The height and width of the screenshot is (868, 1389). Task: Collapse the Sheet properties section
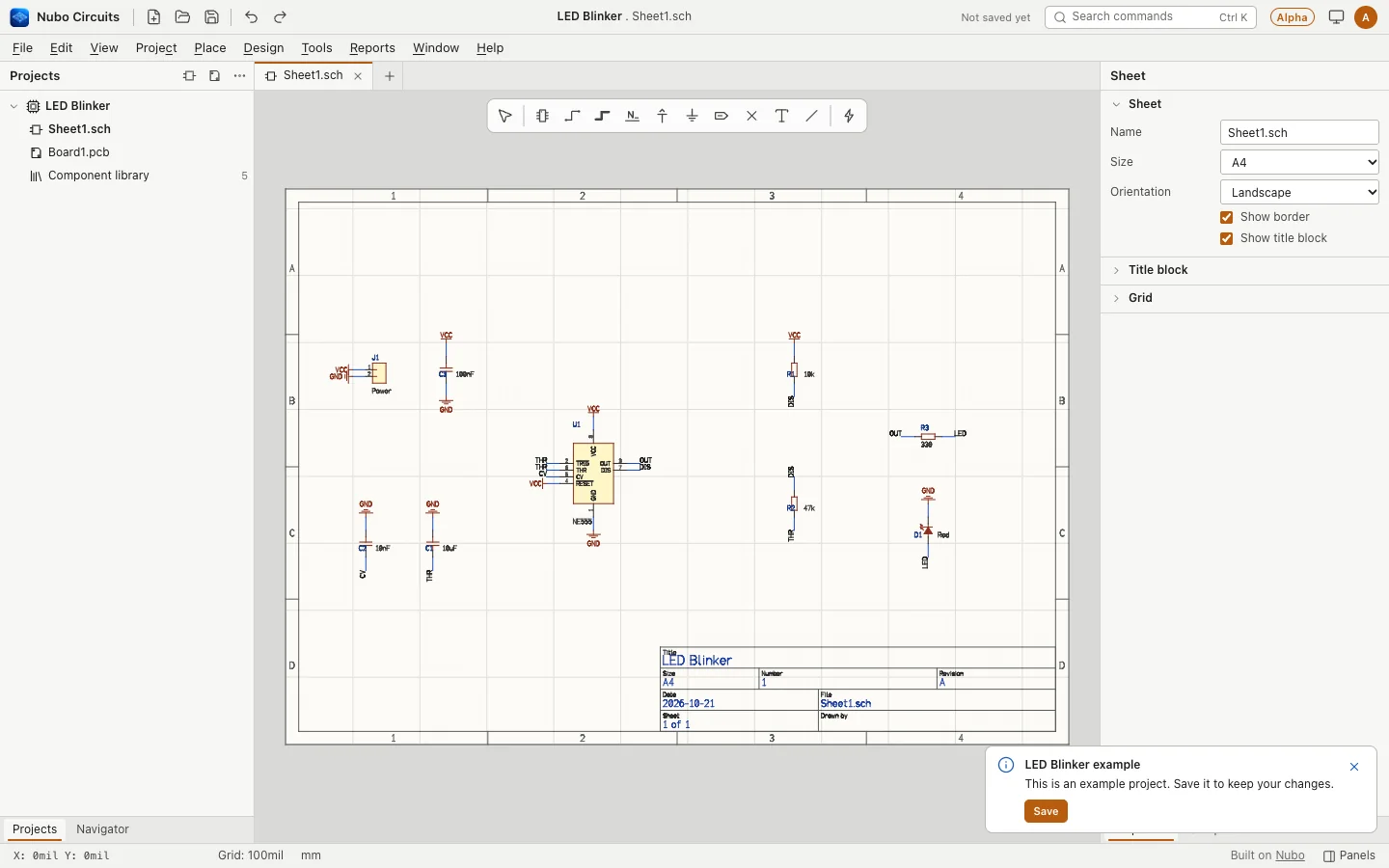click(1244, 104)
